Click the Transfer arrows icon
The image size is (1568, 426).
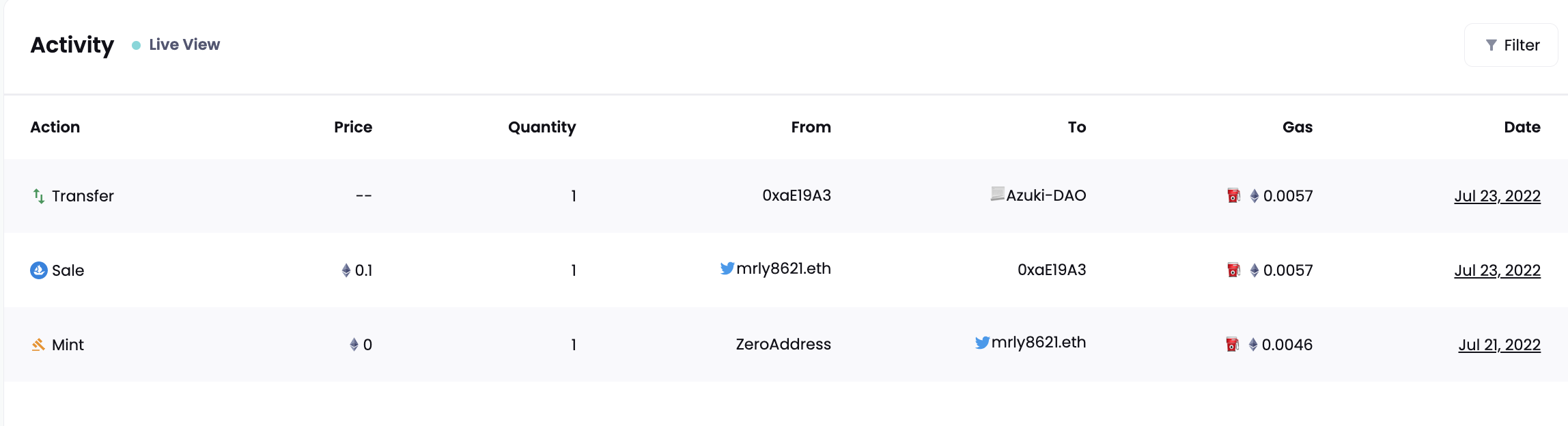click(x=39, y=196)
